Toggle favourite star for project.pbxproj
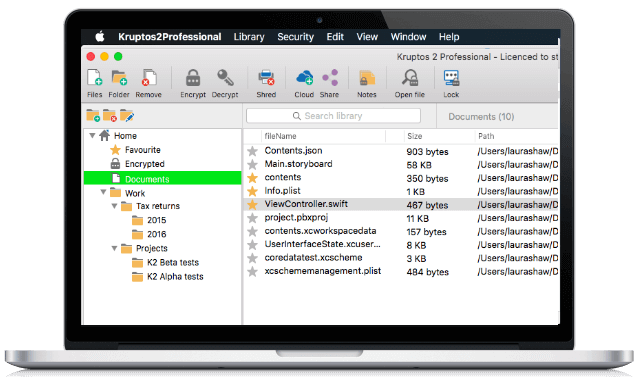The height and width of the screenshot is (377, 640). (253, 218)
